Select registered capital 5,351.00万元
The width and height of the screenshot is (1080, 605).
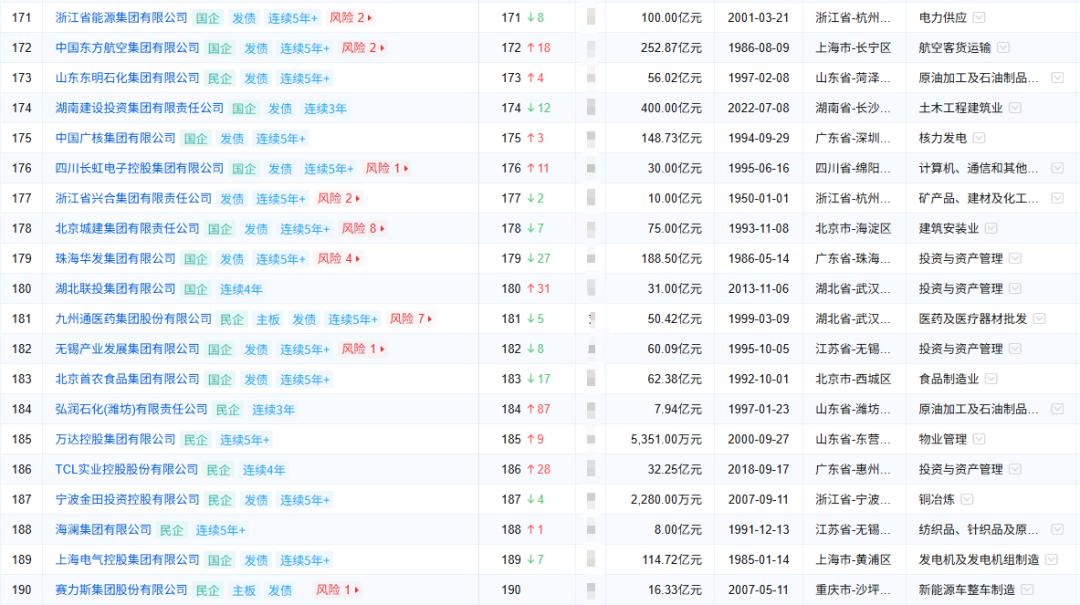pos(666,439)
